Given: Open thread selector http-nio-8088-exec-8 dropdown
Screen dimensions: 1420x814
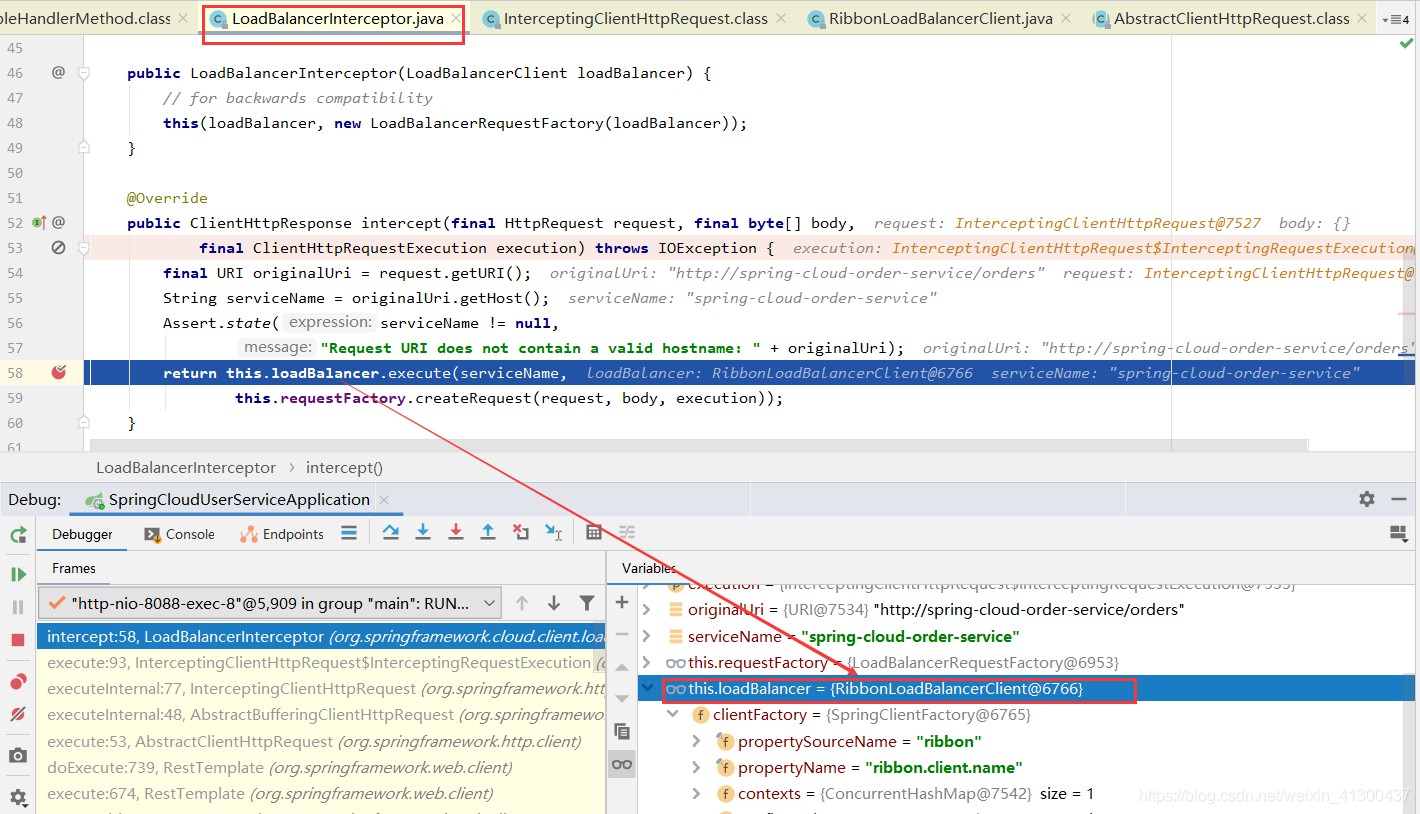Looking at the screenshot, I should (x=270, y=603).
